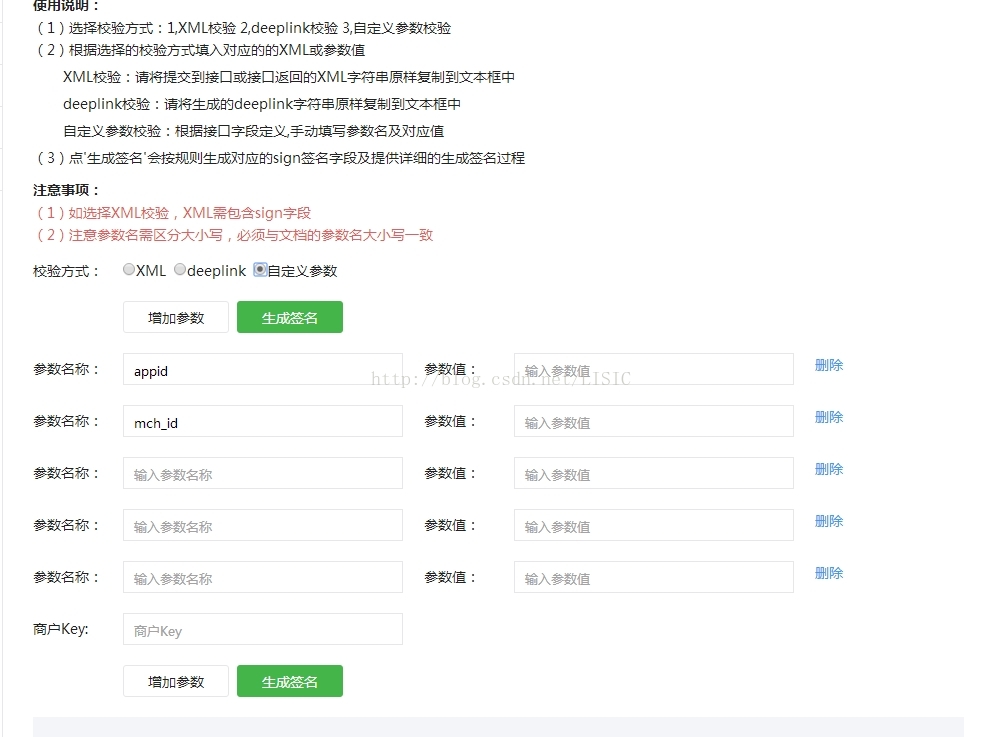This screenshot has height=737, width=983.
Task: Click the 使用说明： heading
Action: 66,6
